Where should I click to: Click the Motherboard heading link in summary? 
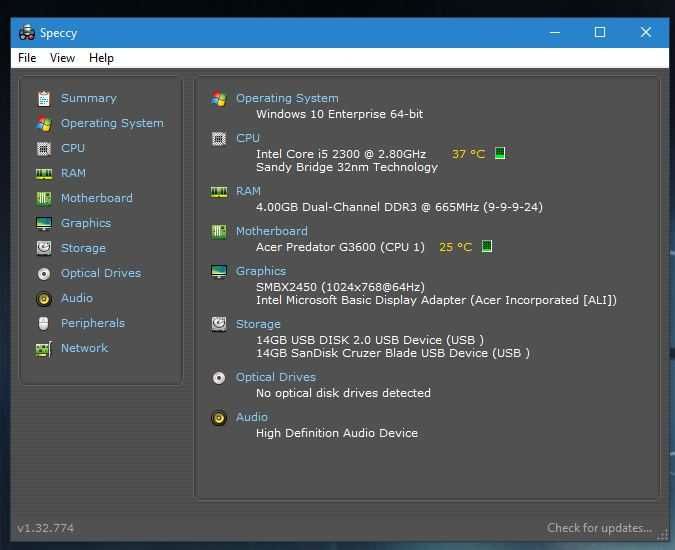272,231
